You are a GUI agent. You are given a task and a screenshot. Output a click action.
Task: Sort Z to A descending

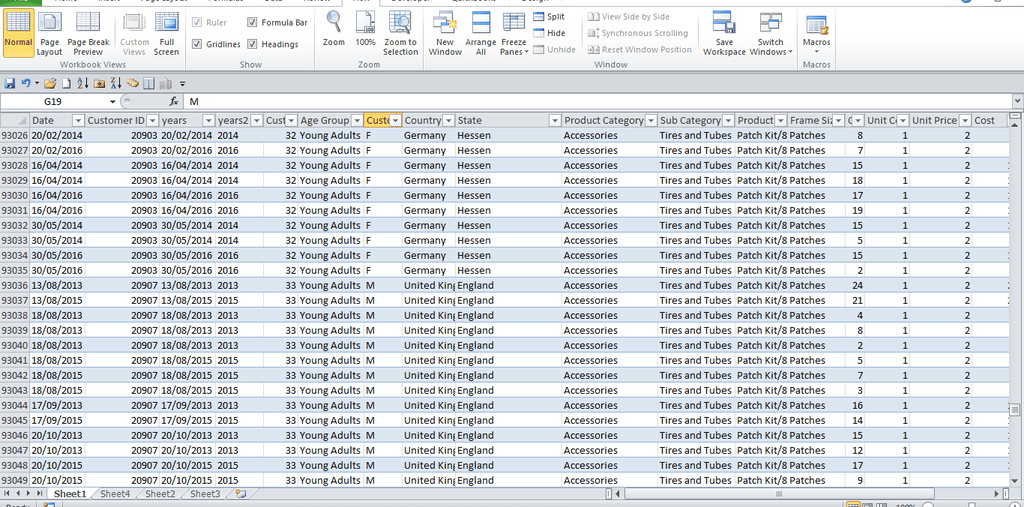[116, 83]
